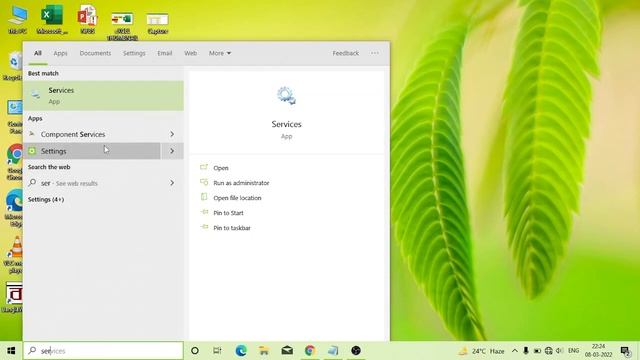Open Mail app from taskbar
640x360 pixels.
pos(287,351)
